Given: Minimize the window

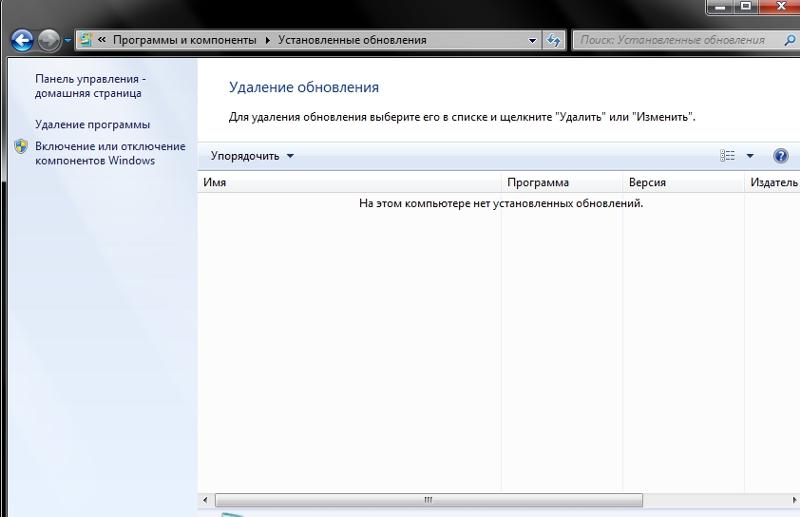Looking at the screenshot, I should (x=720, y=7).
